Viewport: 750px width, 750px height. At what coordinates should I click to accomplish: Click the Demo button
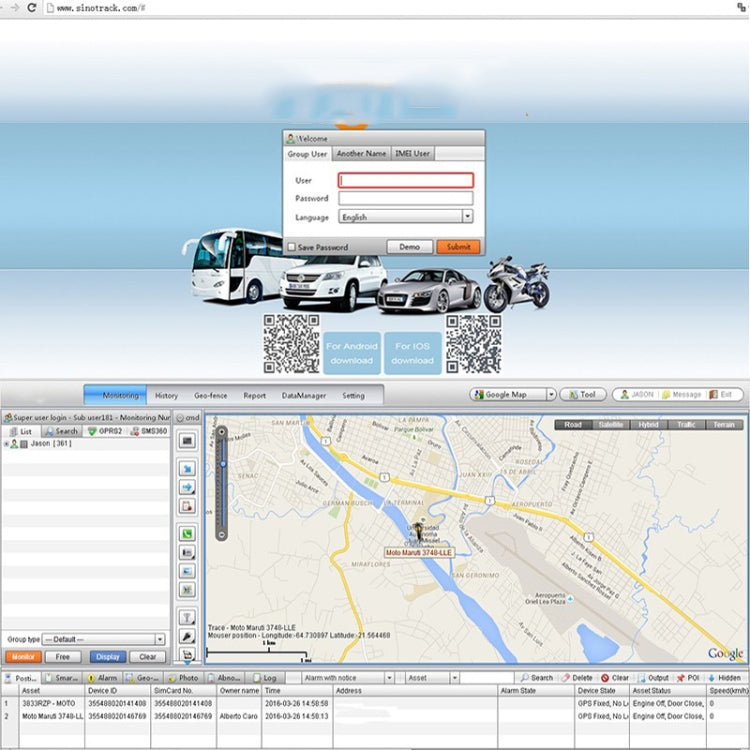(x=410, y=246)
